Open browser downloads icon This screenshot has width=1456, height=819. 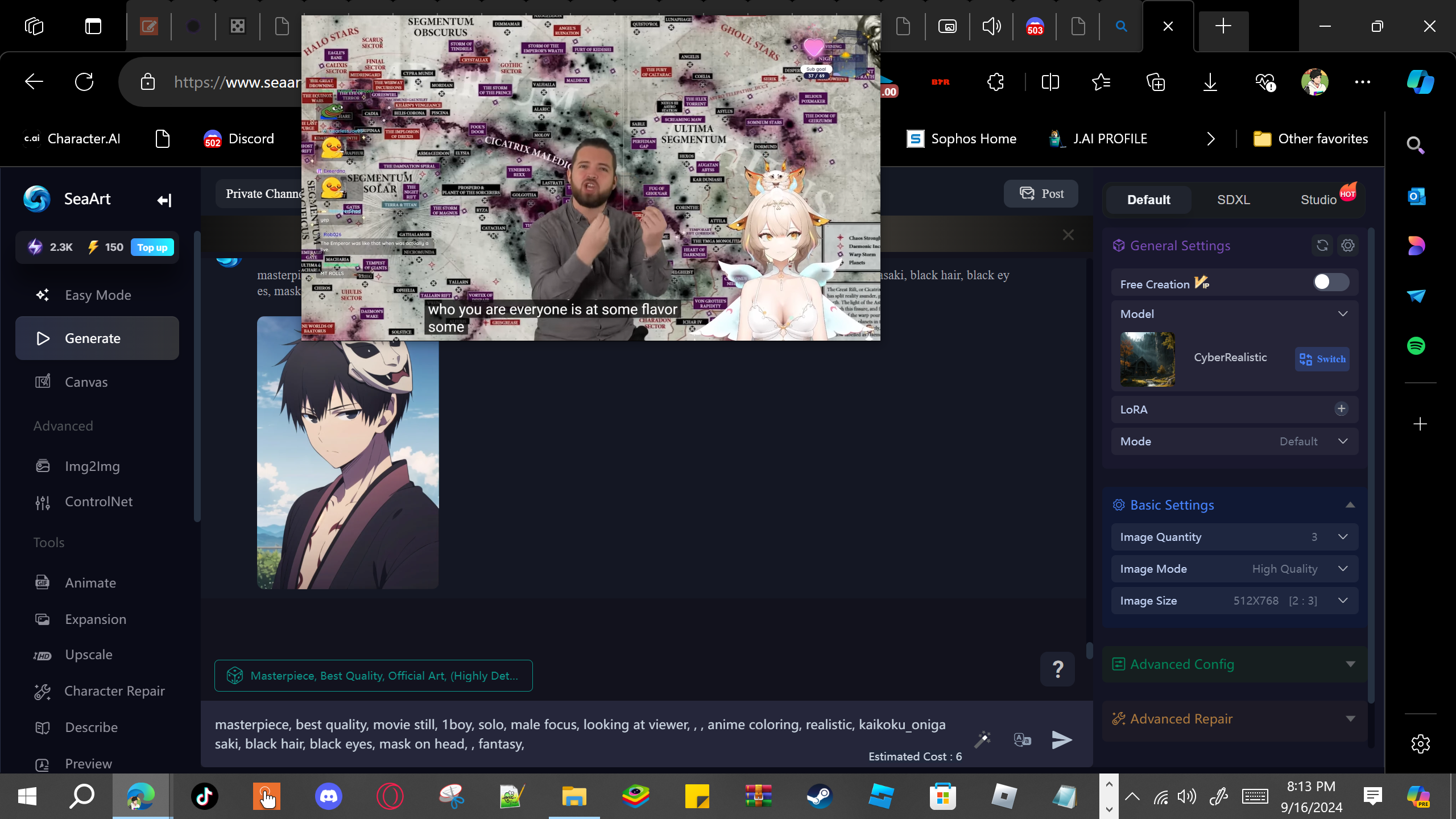click(x=1210, y=82)
